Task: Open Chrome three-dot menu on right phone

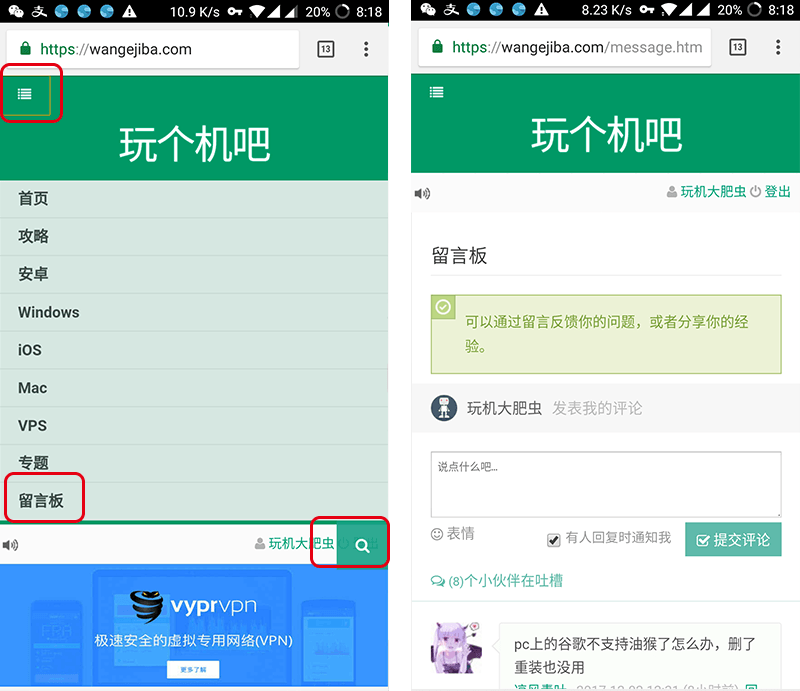Action: (778, 47)
